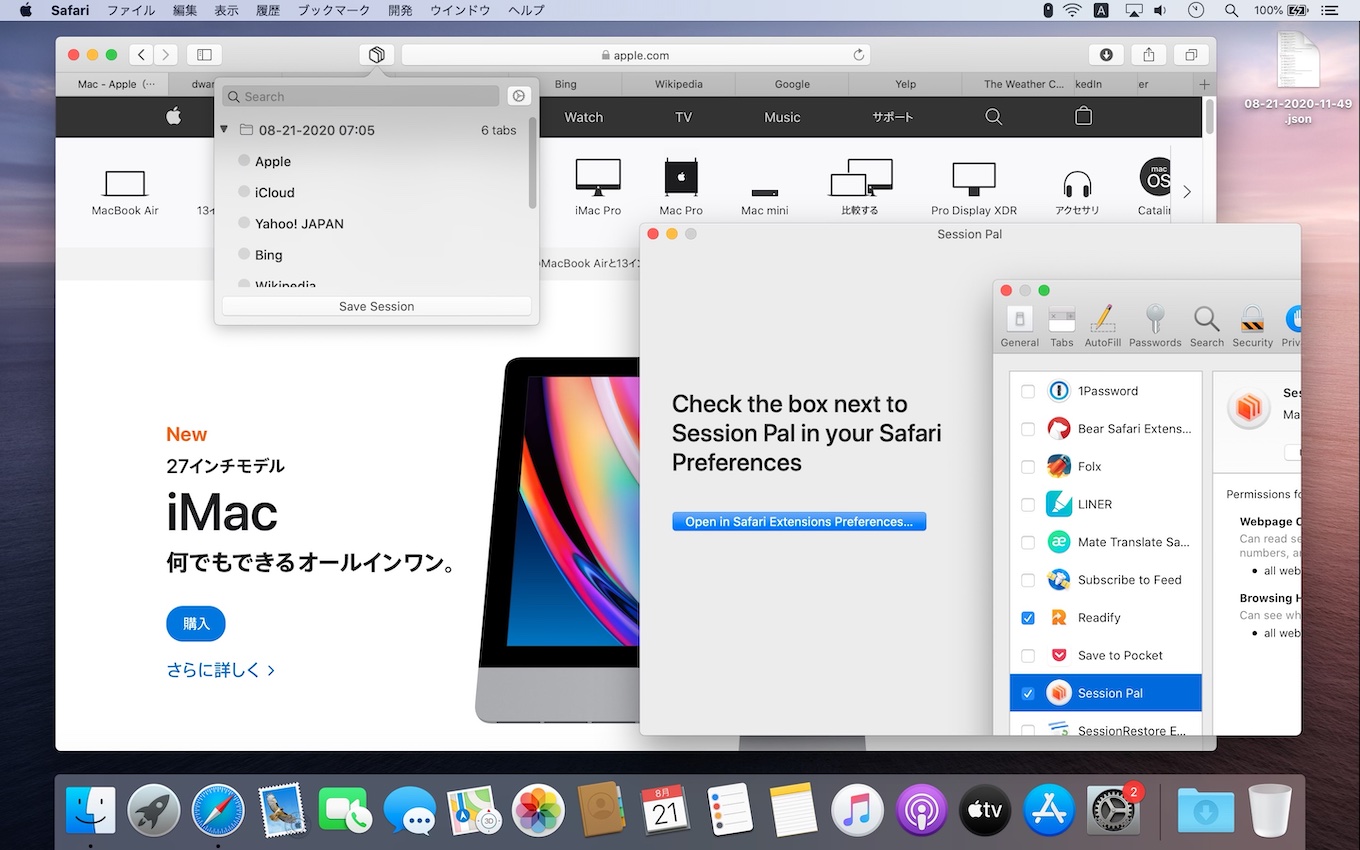Screen dimensions: 1360x850
Task: Open the shopping bag on apple.com
Action: [x=1083, y=116]
